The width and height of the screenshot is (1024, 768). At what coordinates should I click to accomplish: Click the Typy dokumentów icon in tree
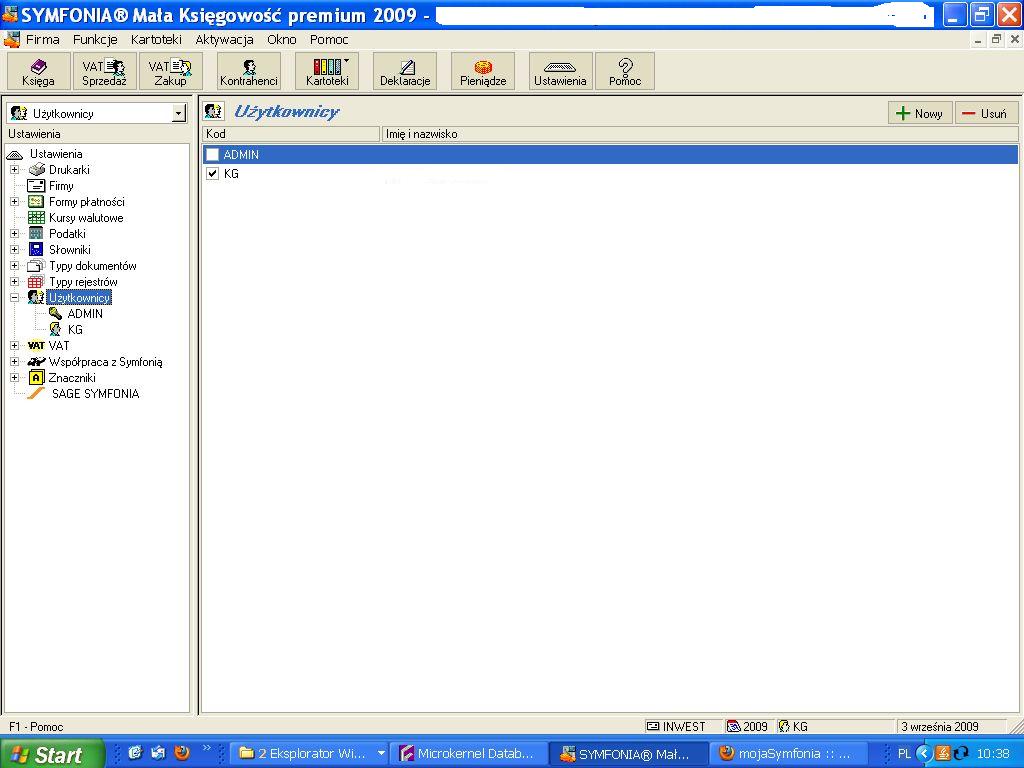(36, 266)
